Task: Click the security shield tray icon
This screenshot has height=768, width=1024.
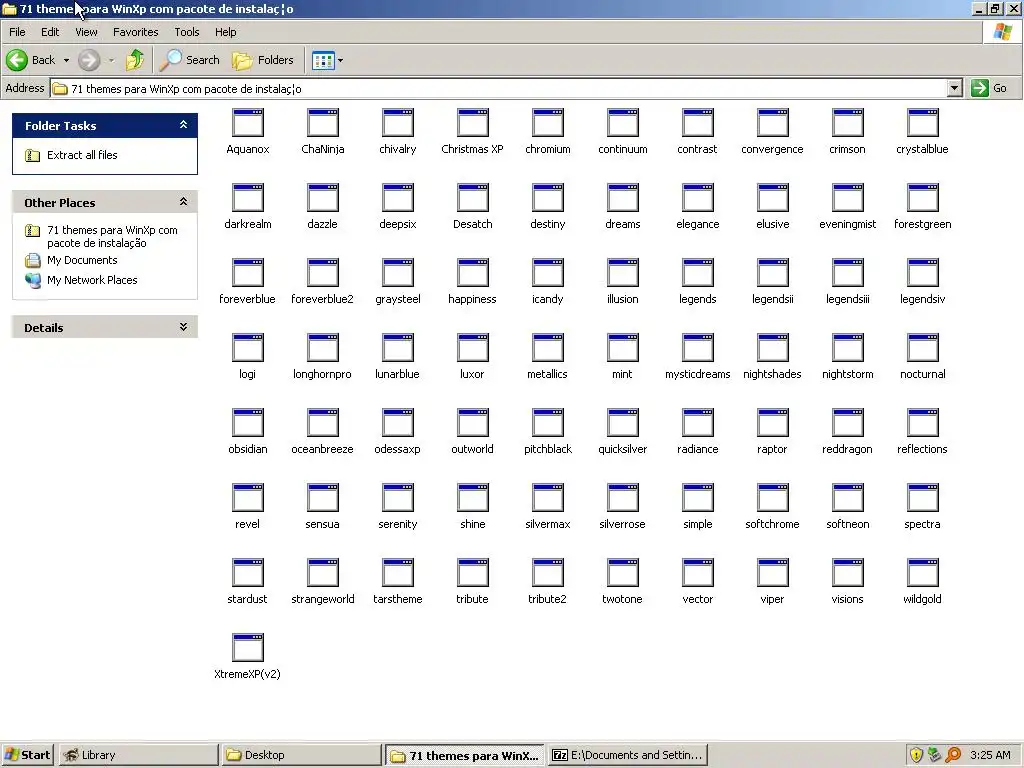Action: point(916,755)
